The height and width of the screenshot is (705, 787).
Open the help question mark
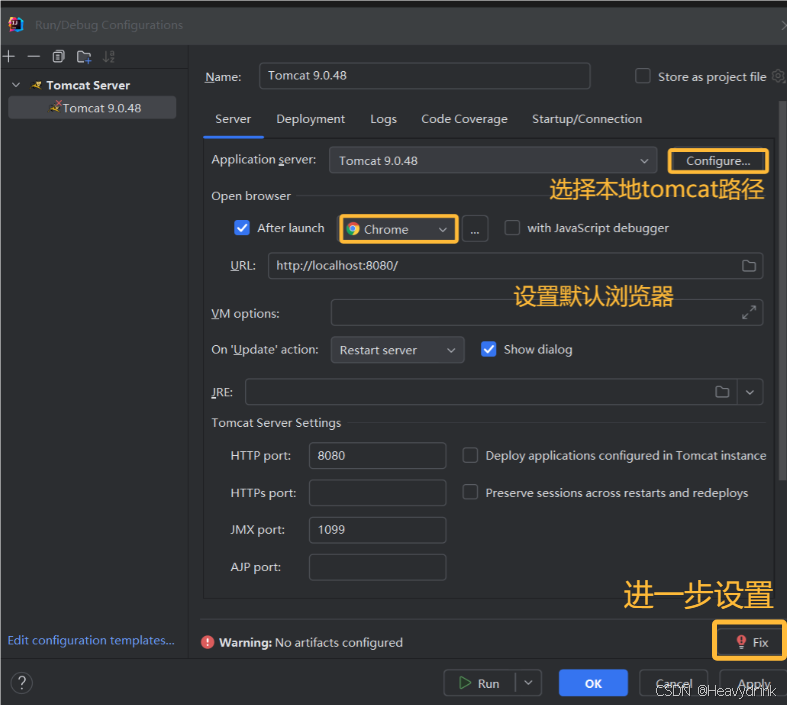click(22, 683)
